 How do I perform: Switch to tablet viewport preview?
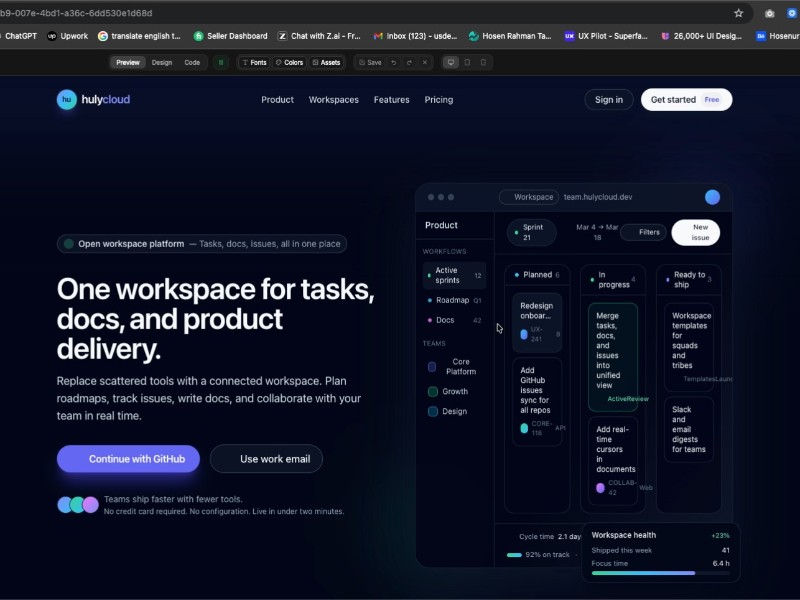(467, 62)
